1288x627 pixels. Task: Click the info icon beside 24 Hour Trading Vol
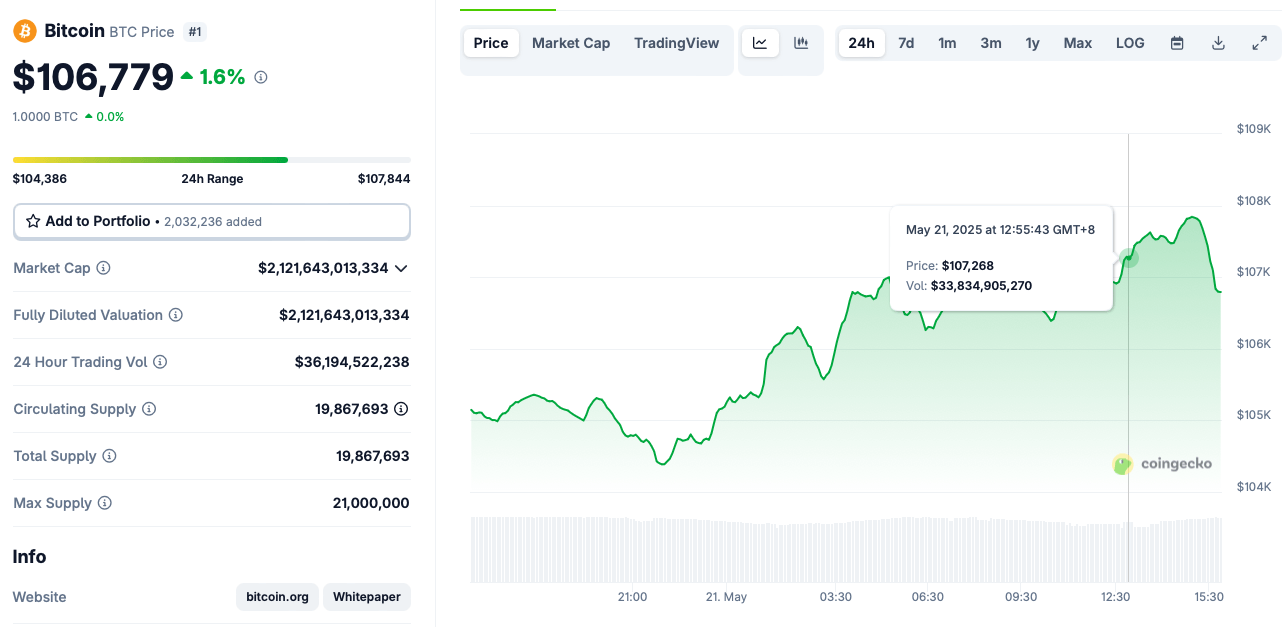point(161,362)
